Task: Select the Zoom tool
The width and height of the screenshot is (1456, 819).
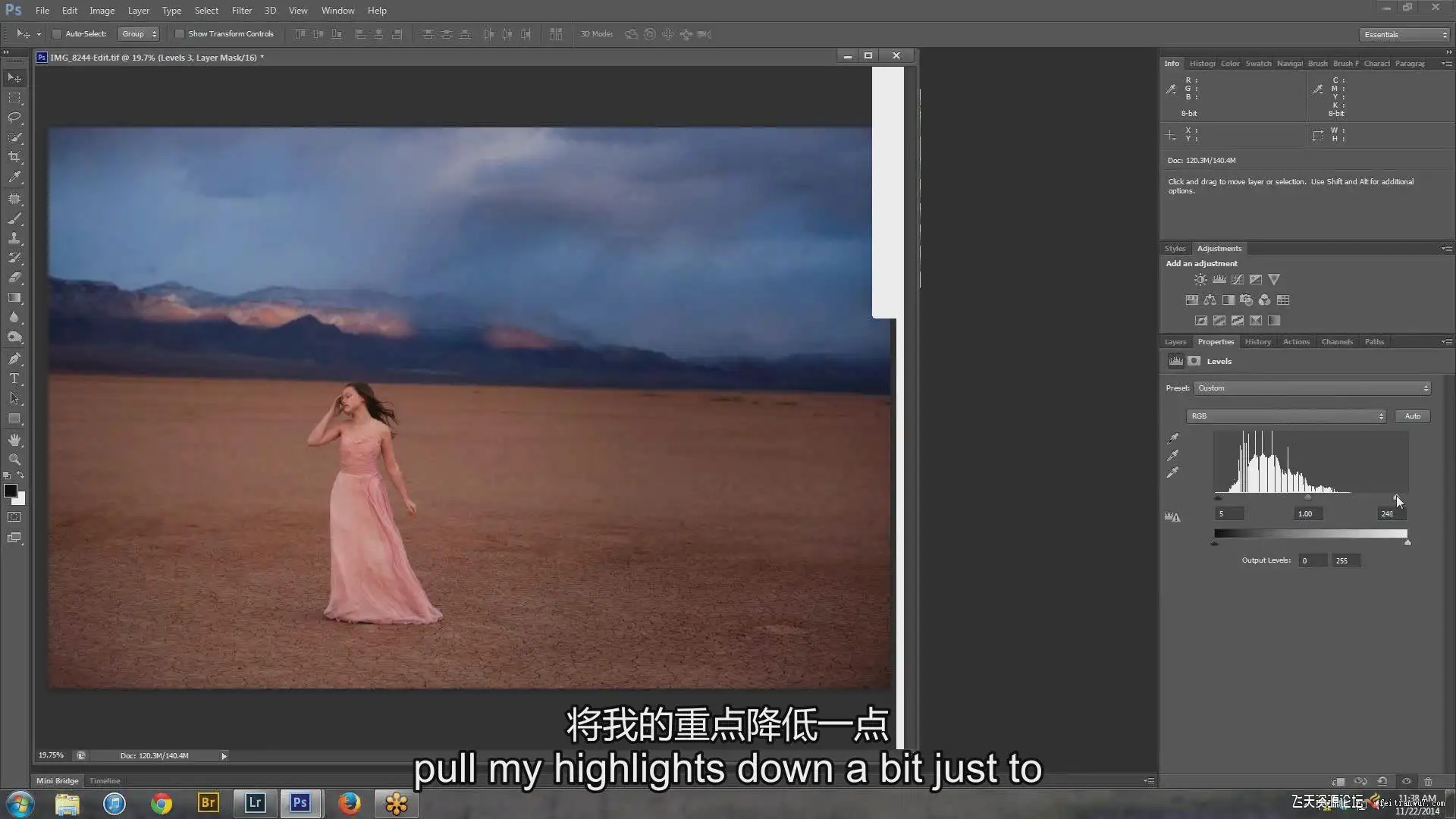Action: [14, 460]
